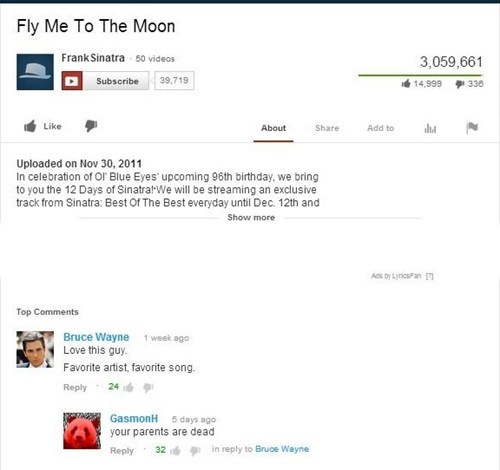
Task: Open the statistics bar chart icon
Action: [x=430, y=128]
